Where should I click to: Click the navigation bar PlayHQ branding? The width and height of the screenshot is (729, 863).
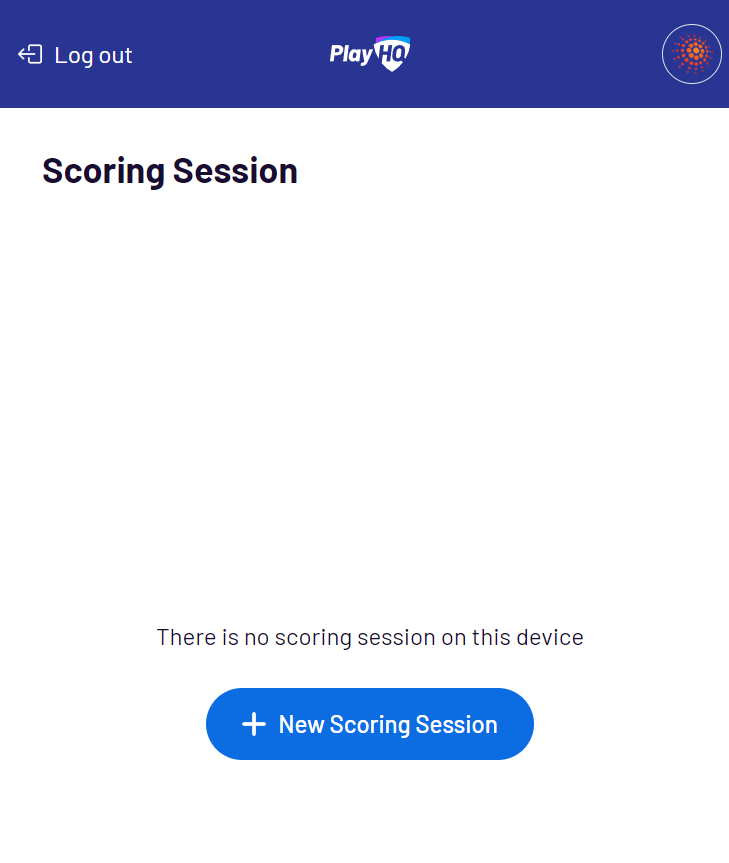pos(369,53)
